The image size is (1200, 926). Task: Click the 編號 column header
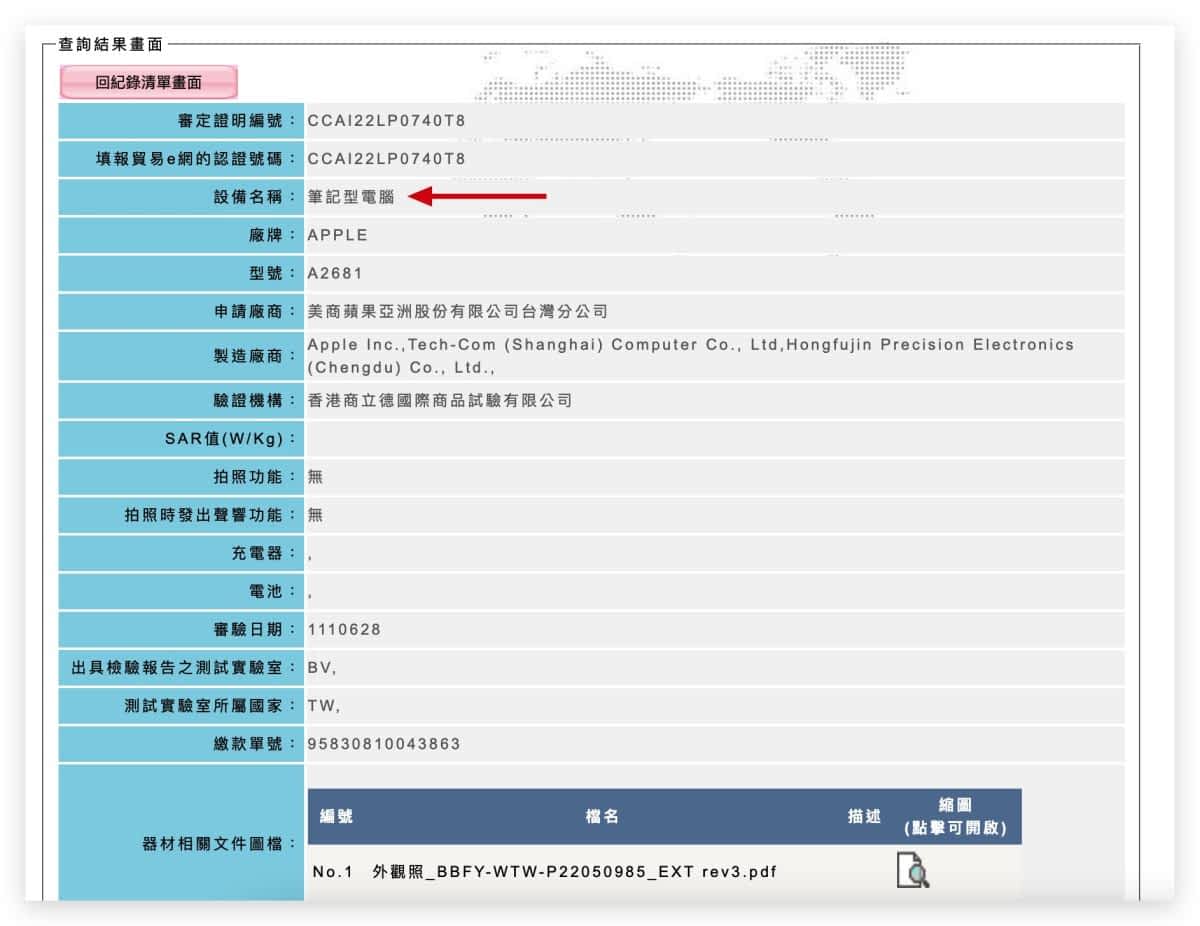point(336,817)
